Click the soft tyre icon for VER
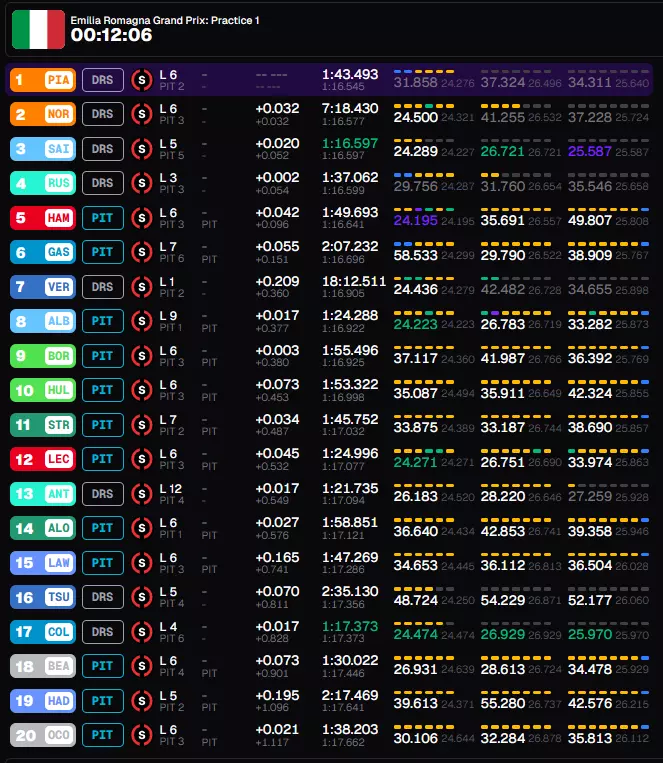The image size is (663, 763). click(142, 287)
